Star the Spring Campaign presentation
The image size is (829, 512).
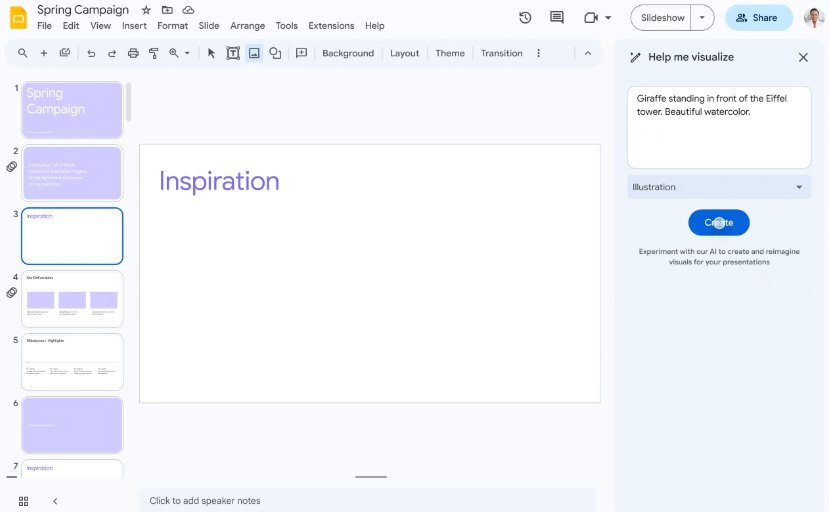click(146, 10)
